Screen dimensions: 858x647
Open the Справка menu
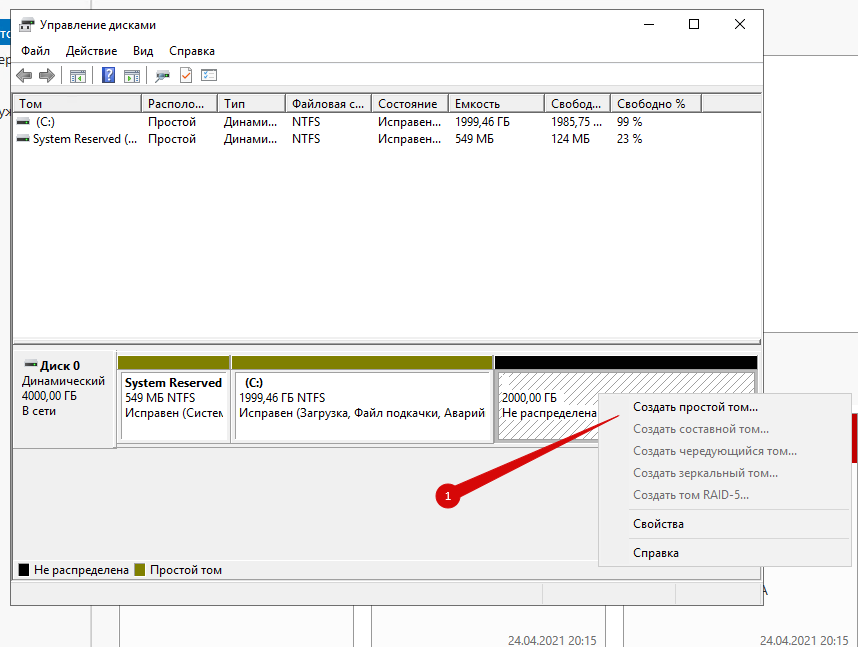(x=192, y=50)
